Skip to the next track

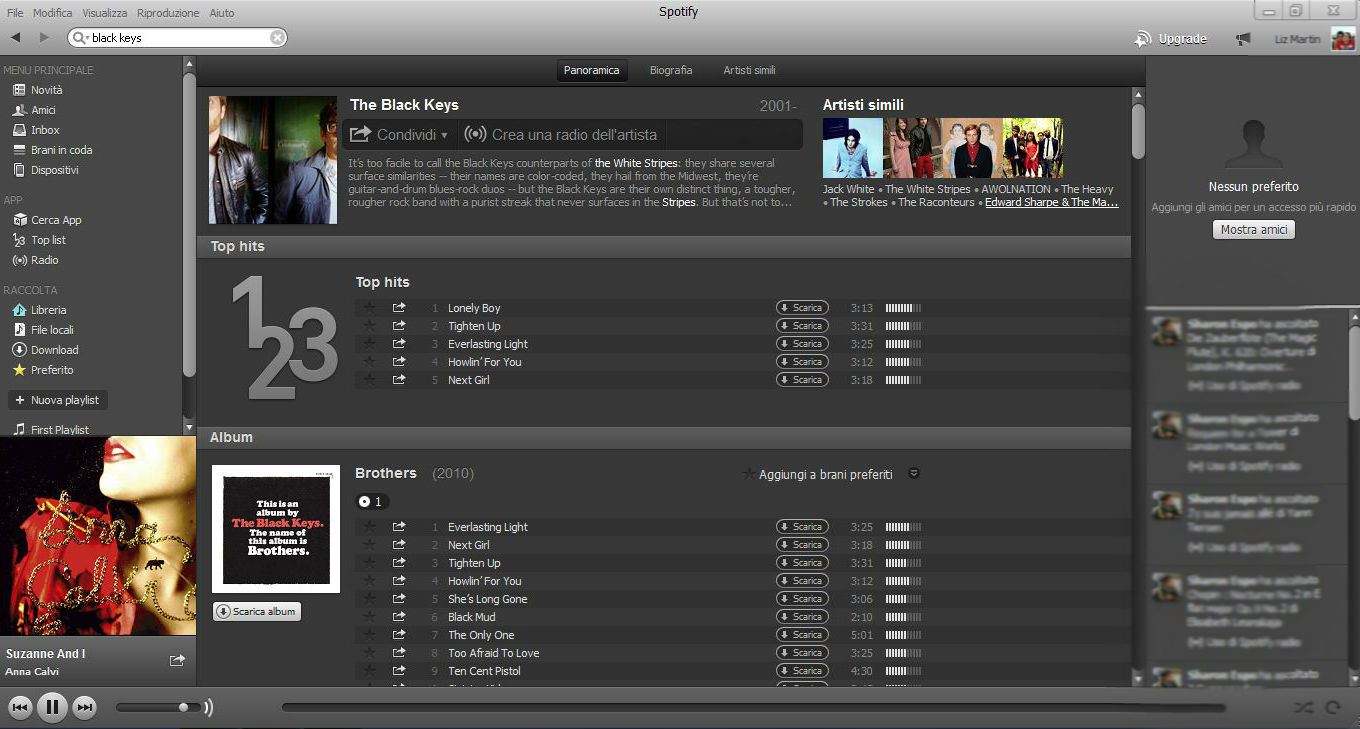pyautogui.click(x=85, y=708)
